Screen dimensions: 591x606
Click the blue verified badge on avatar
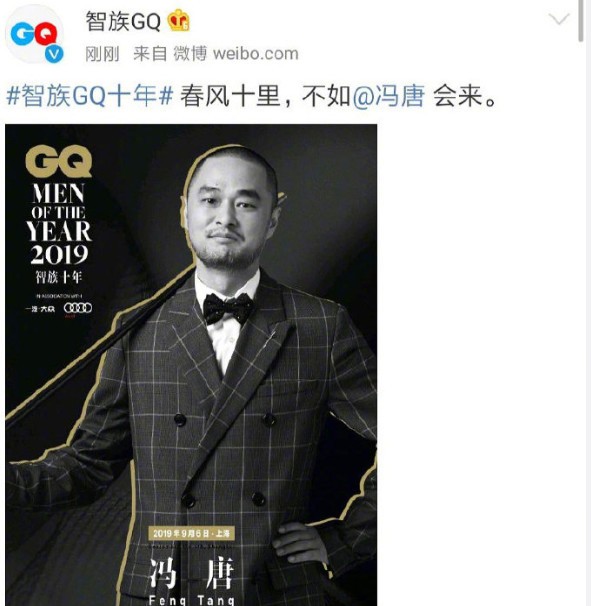tap(54, 53)
